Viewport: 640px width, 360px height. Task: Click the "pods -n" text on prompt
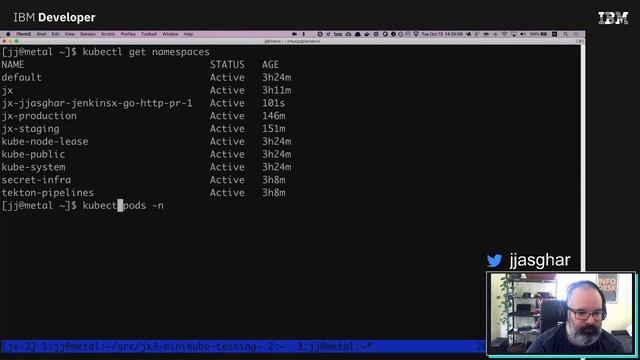(x=143, y=205)
